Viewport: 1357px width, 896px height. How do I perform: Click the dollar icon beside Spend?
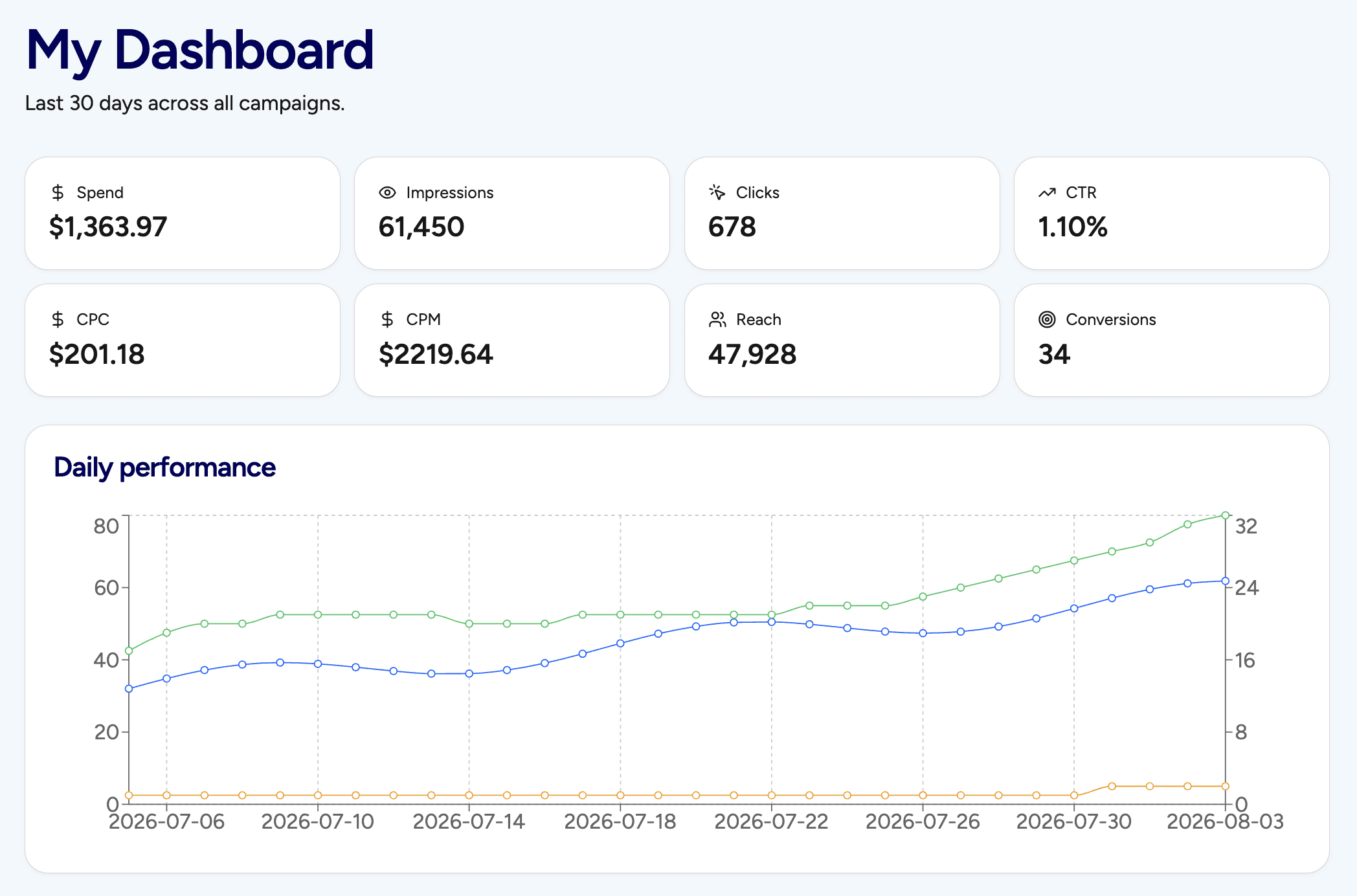pos(58,192)
